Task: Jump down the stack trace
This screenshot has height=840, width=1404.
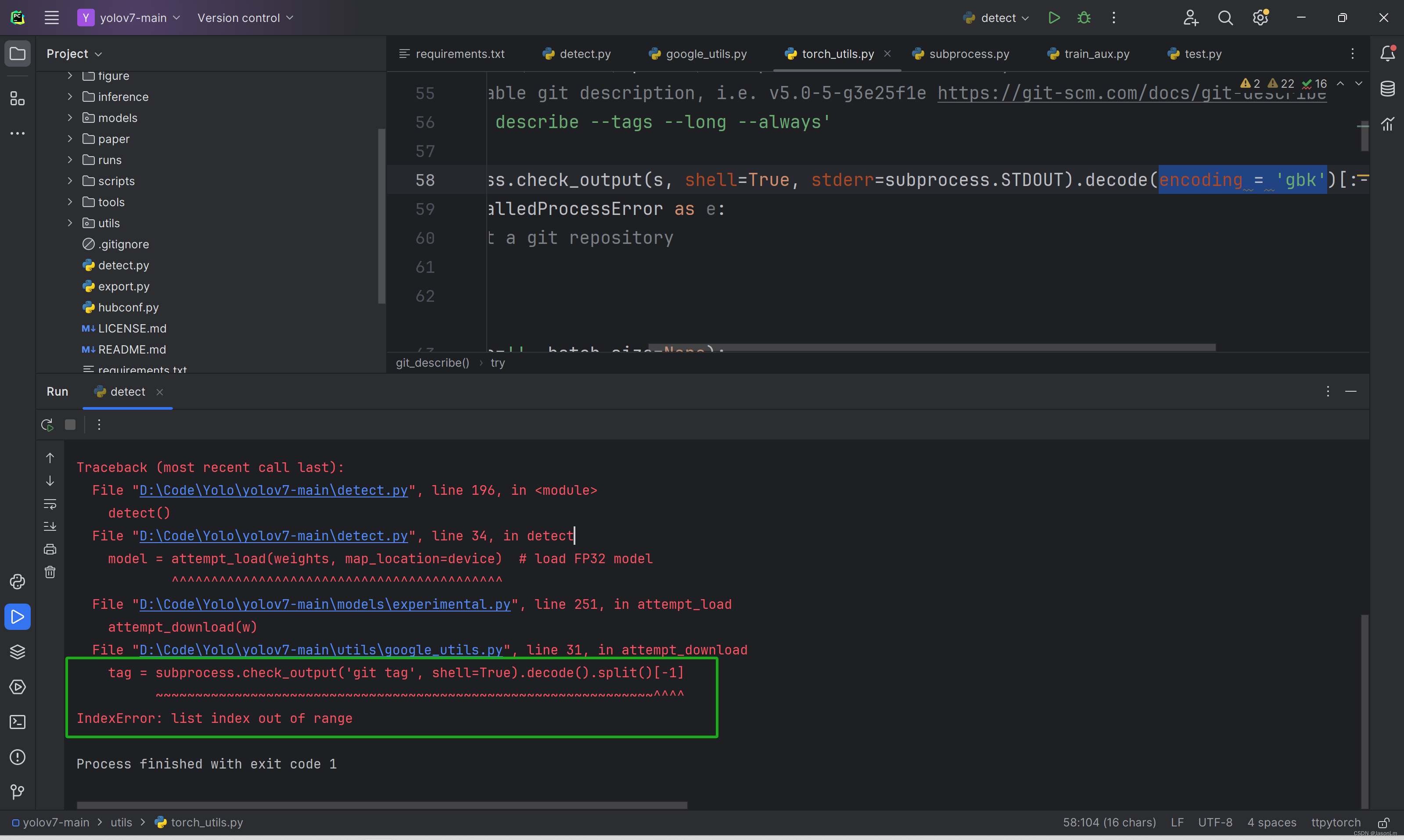Action: tap(50, 481)
